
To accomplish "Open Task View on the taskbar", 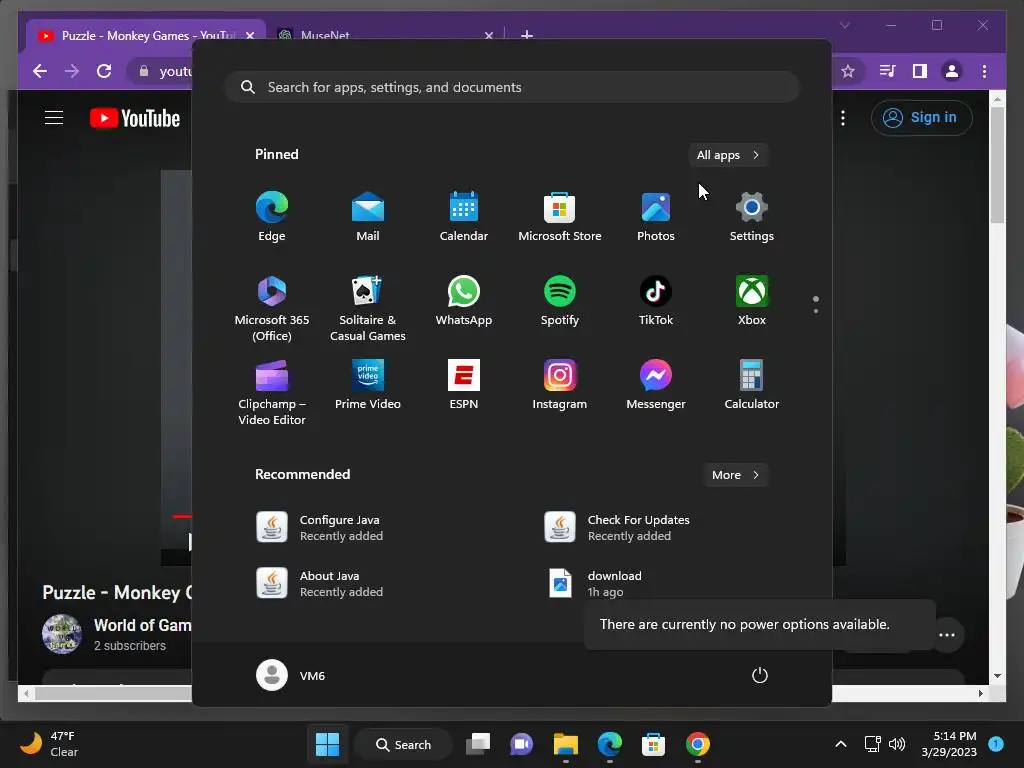I will point(478,744).
